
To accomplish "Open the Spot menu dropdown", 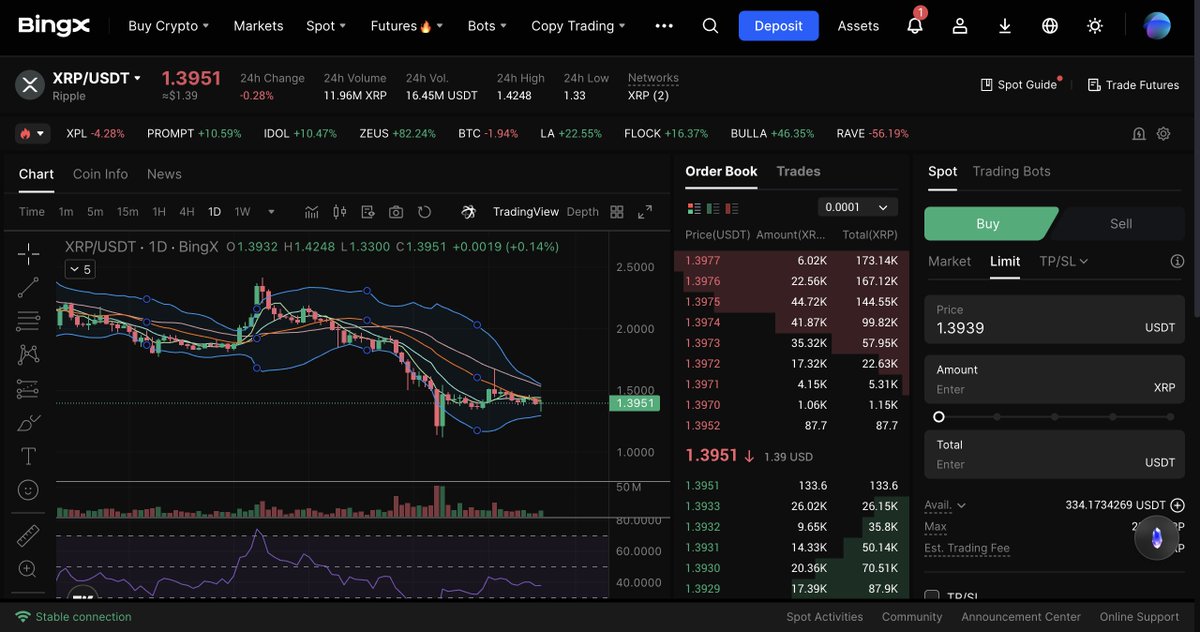I will (x=326, y=26).
